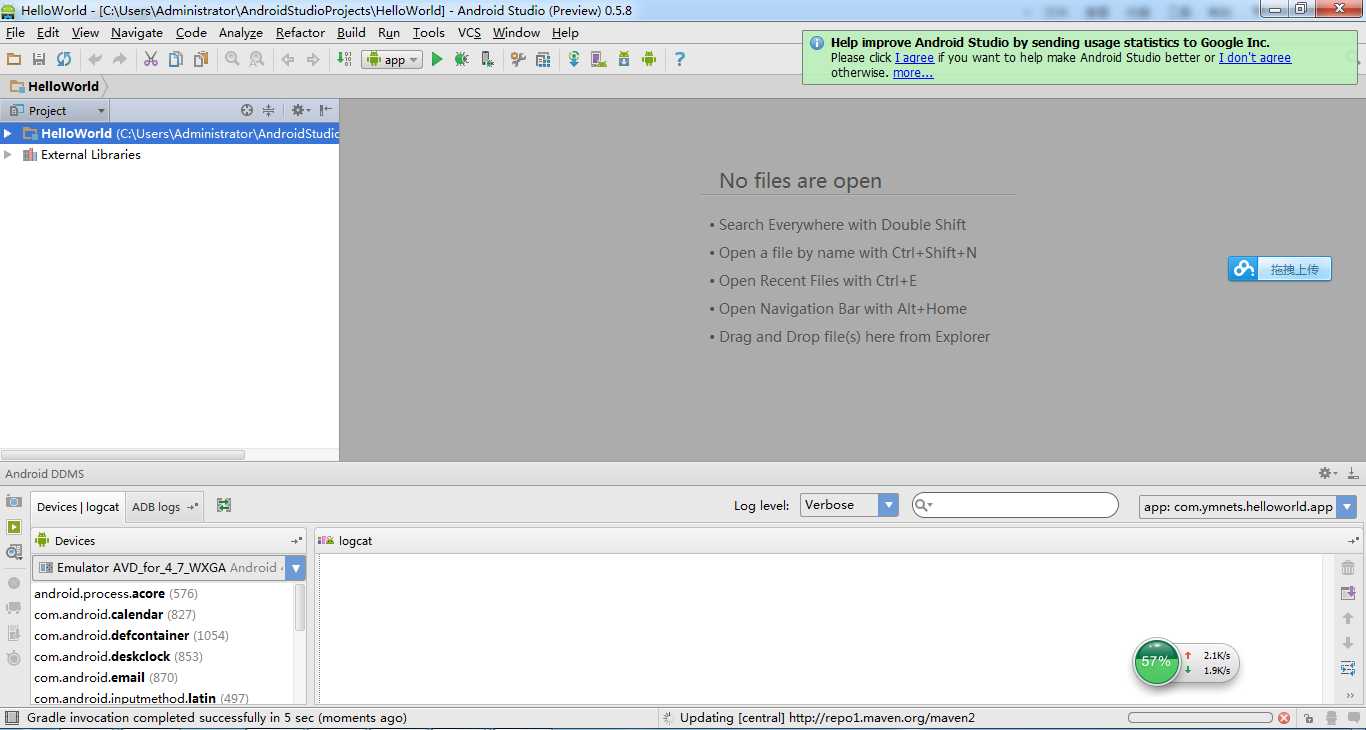Click the Cut scissors icon
The image size is (1366, 730).
coord(151,60)
